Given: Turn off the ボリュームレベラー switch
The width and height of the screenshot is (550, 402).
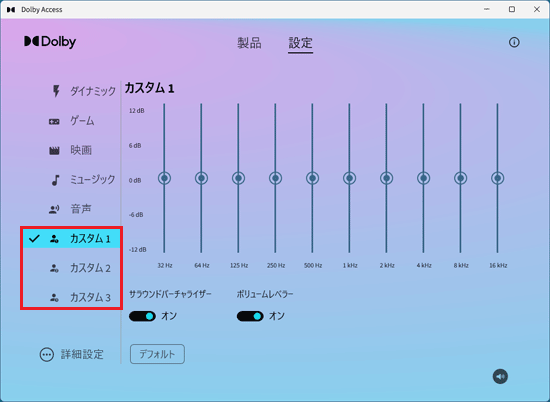Looking at the screenshot, I should click(x=250, y=316).
